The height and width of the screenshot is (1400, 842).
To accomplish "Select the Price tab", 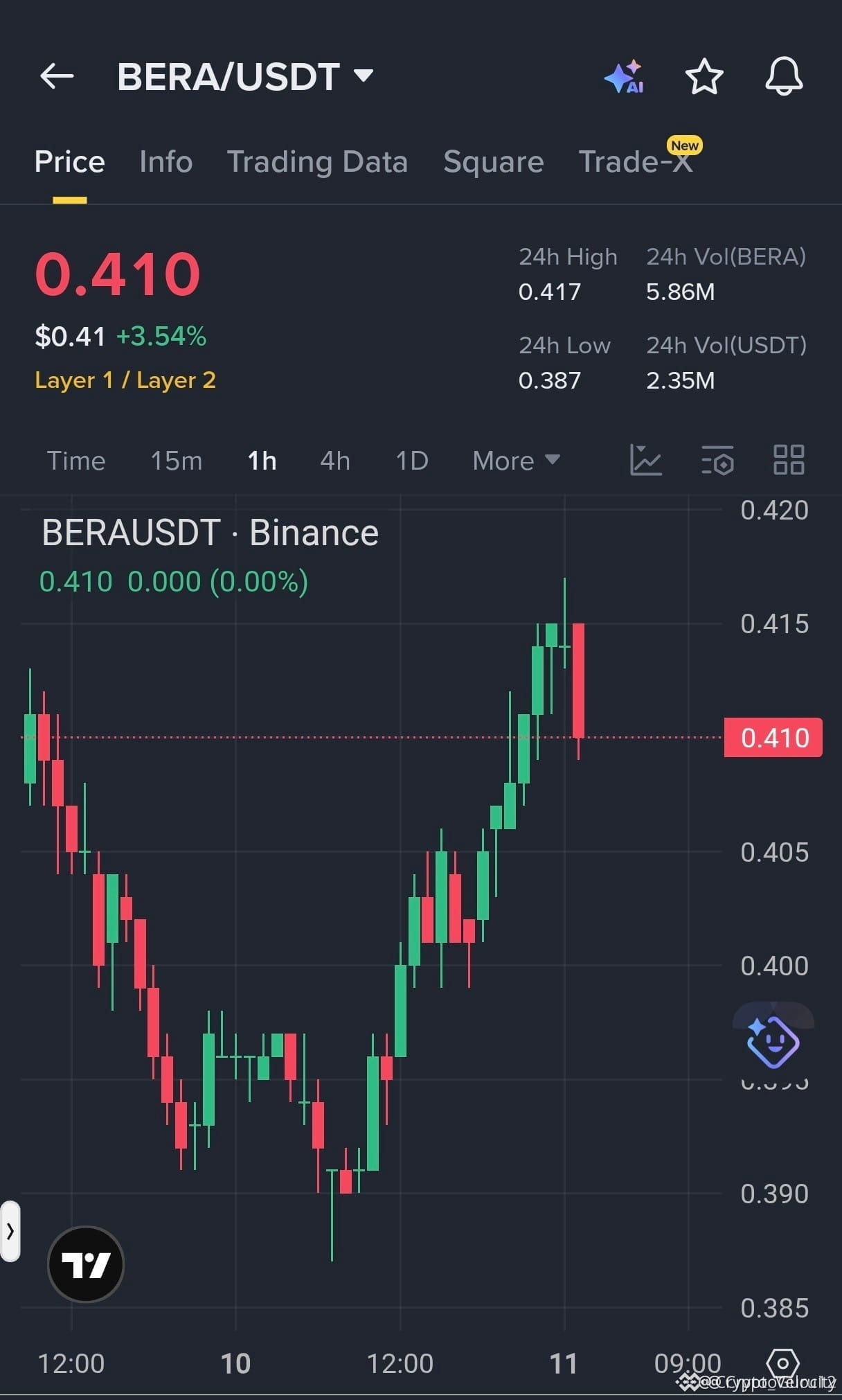I will click(69, 161).
